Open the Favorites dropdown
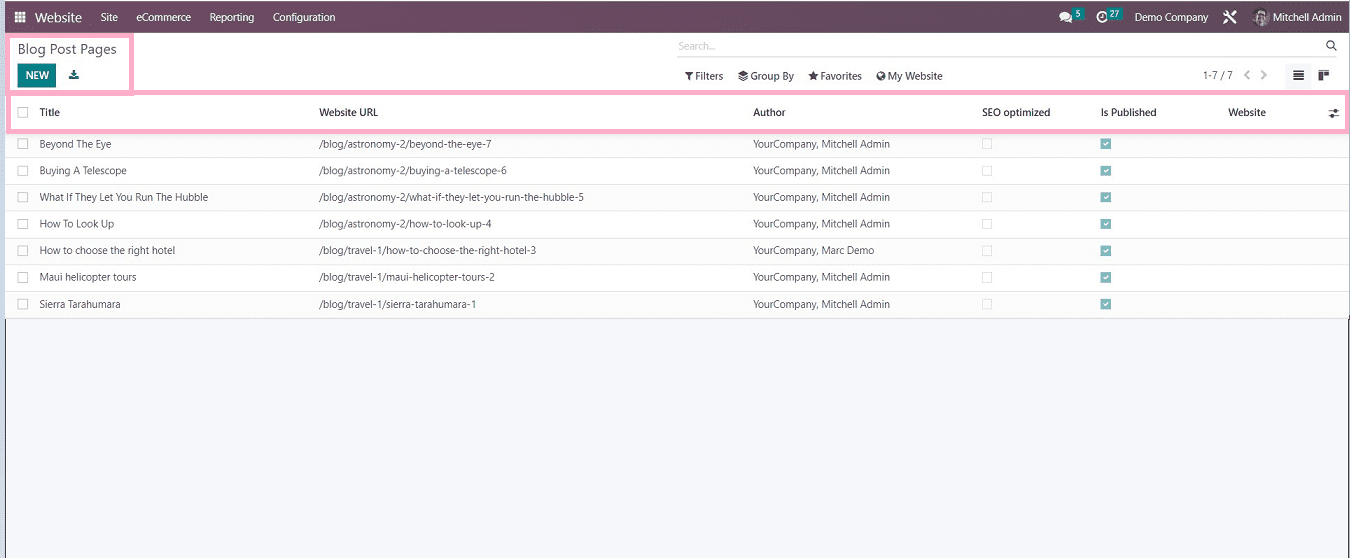The height and width of the screenshot is (558, 1350). [835, 76]
